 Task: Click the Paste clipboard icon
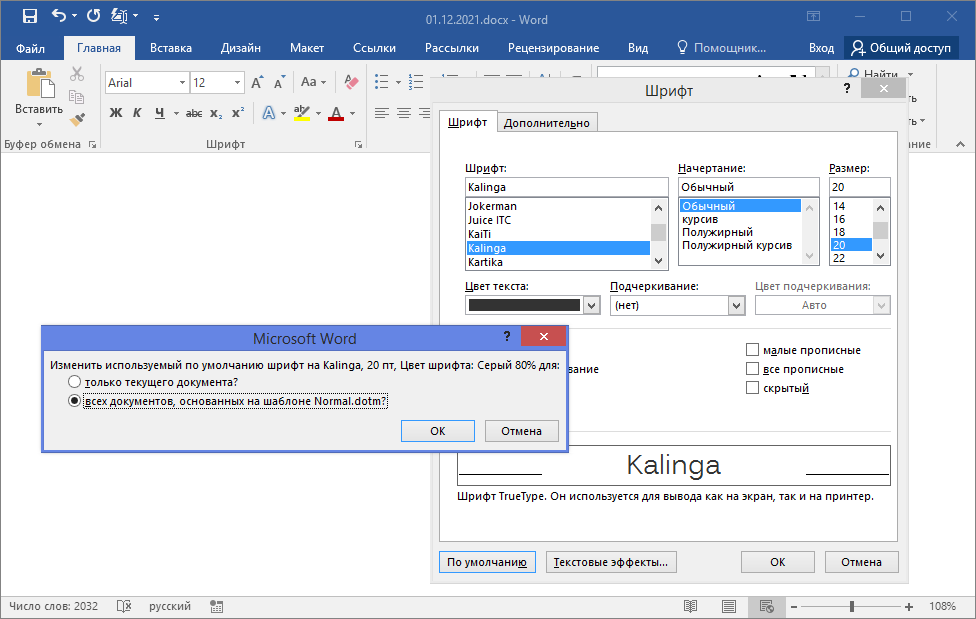click(39, 84)
